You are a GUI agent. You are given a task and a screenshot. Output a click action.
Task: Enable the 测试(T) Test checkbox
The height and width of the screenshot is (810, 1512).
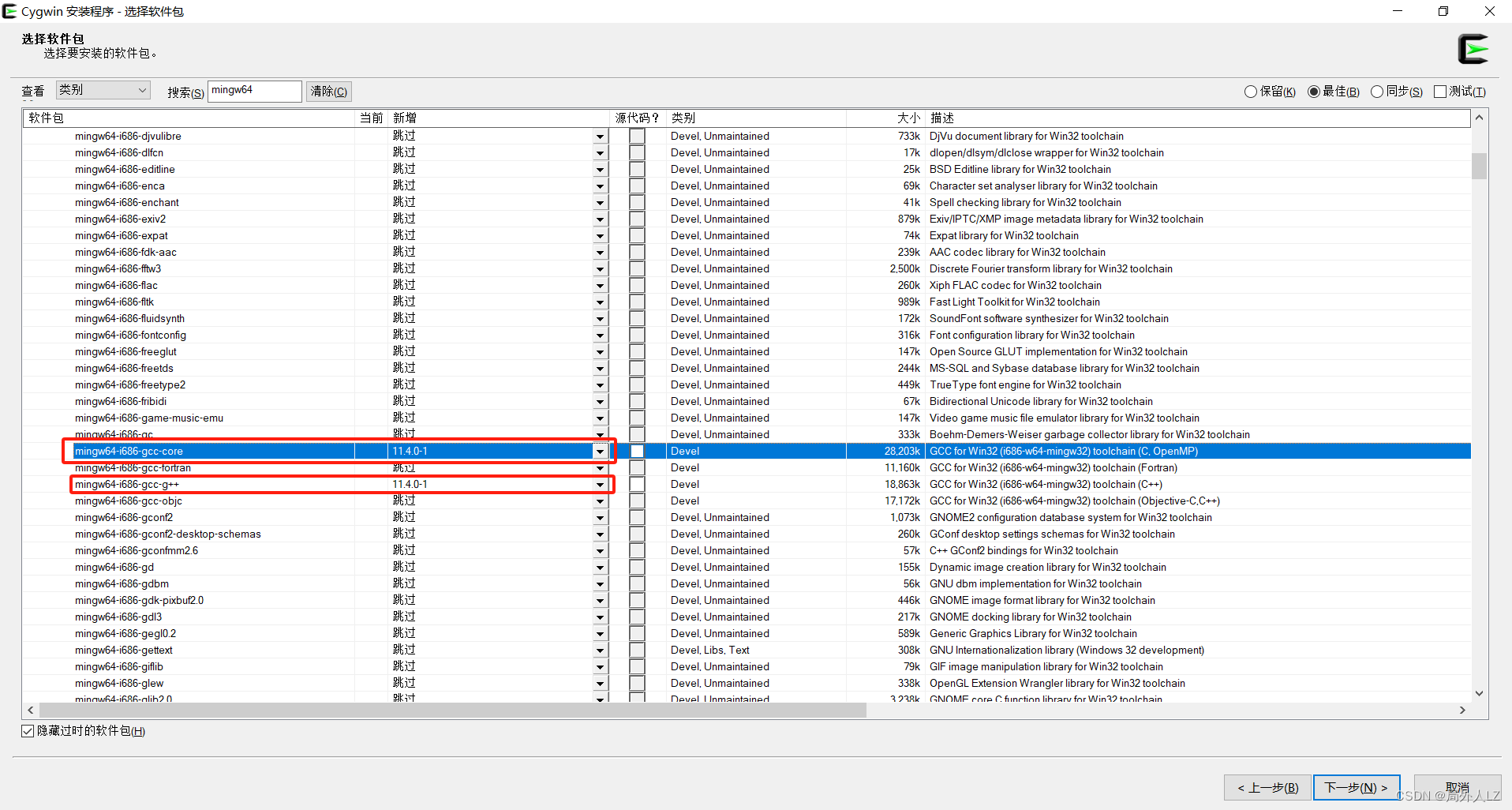[x=1440, y=92]
